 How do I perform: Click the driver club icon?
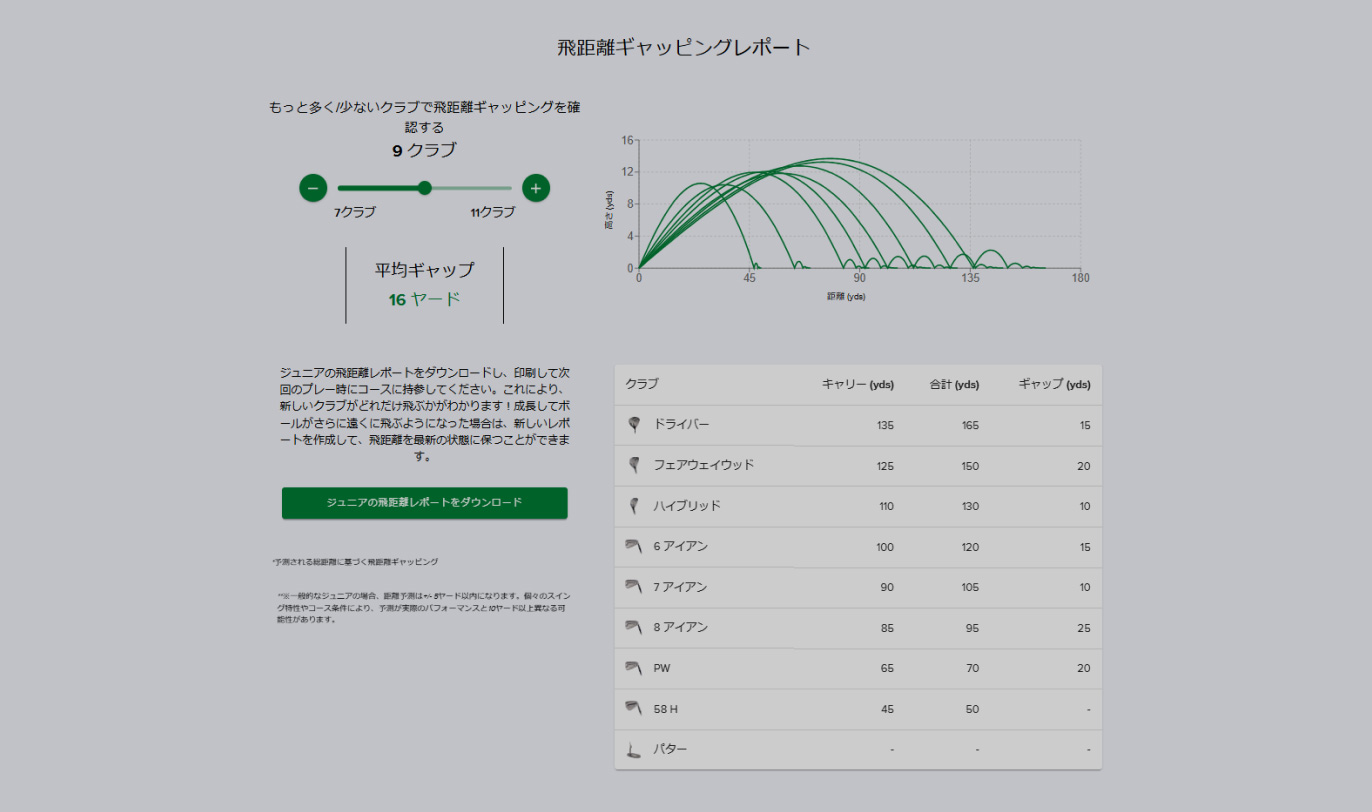[632, 425]
